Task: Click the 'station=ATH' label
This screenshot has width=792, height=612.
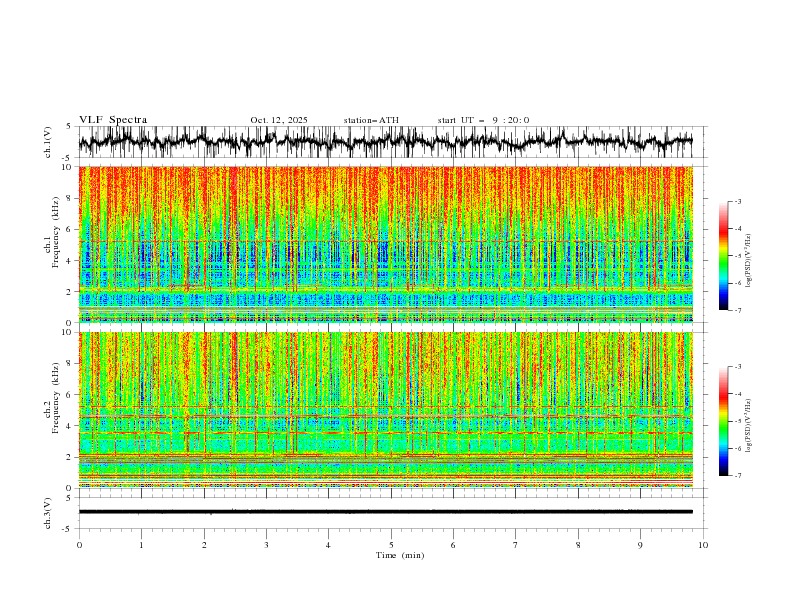Action: [x=371, y=120]
